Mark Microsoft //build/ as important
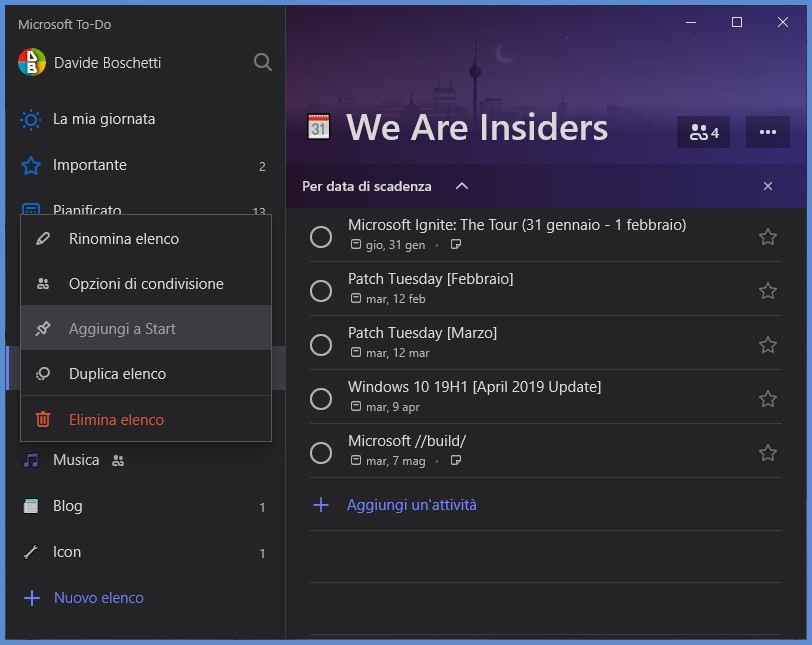 tap(767, 453)
